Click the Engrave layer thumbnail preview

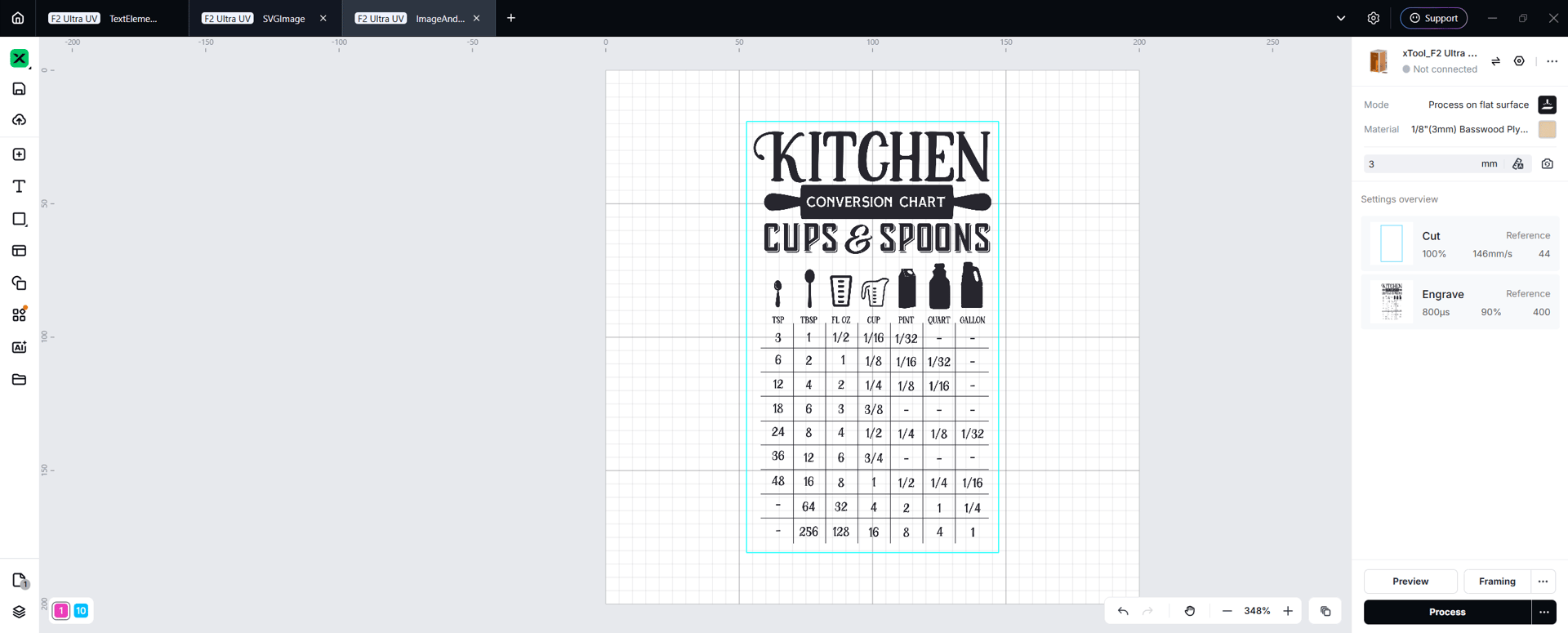click(x=1392, y=302)
